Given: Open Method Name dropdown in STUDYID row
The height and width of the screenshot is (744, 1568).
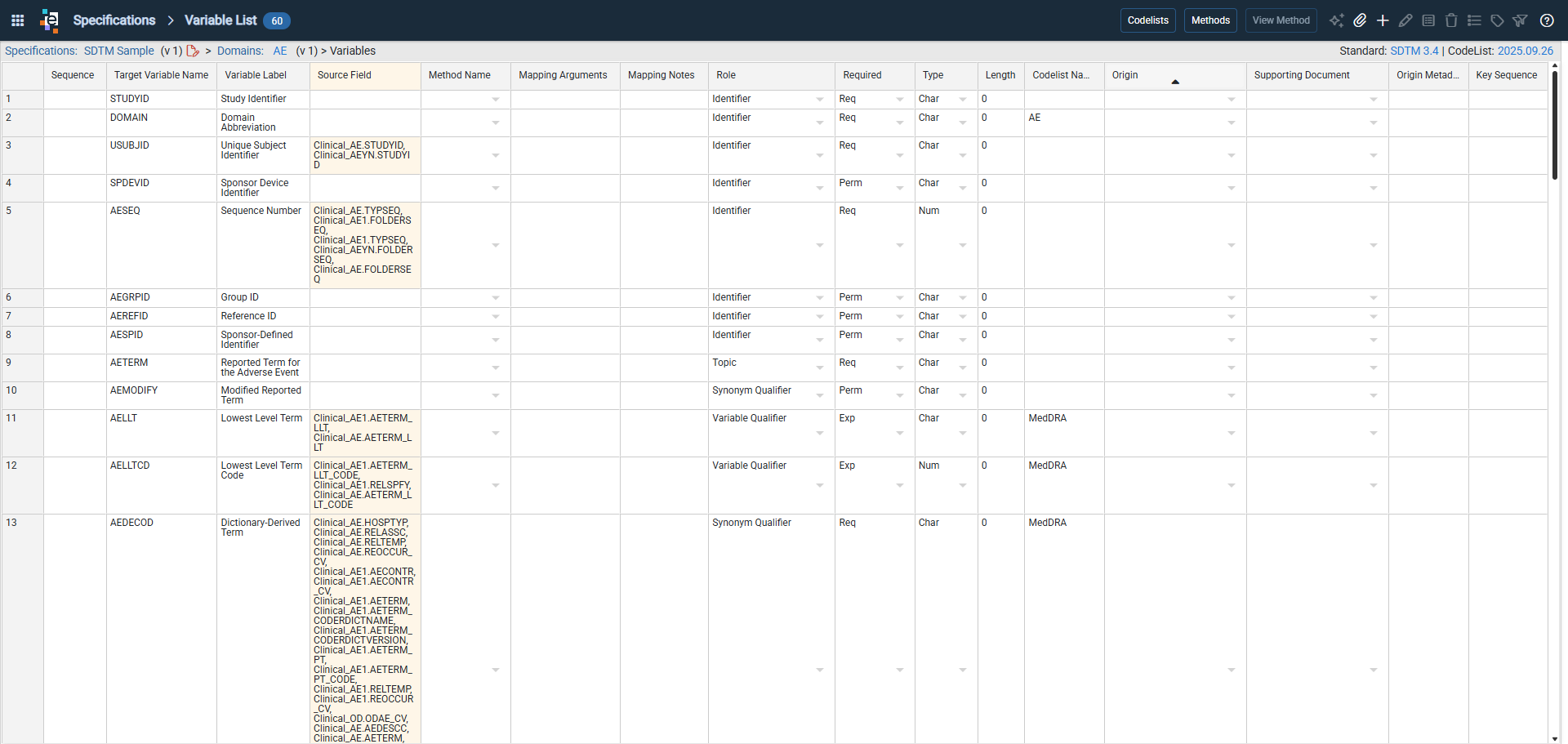Looking at the screenshot, I should point(496,100).
